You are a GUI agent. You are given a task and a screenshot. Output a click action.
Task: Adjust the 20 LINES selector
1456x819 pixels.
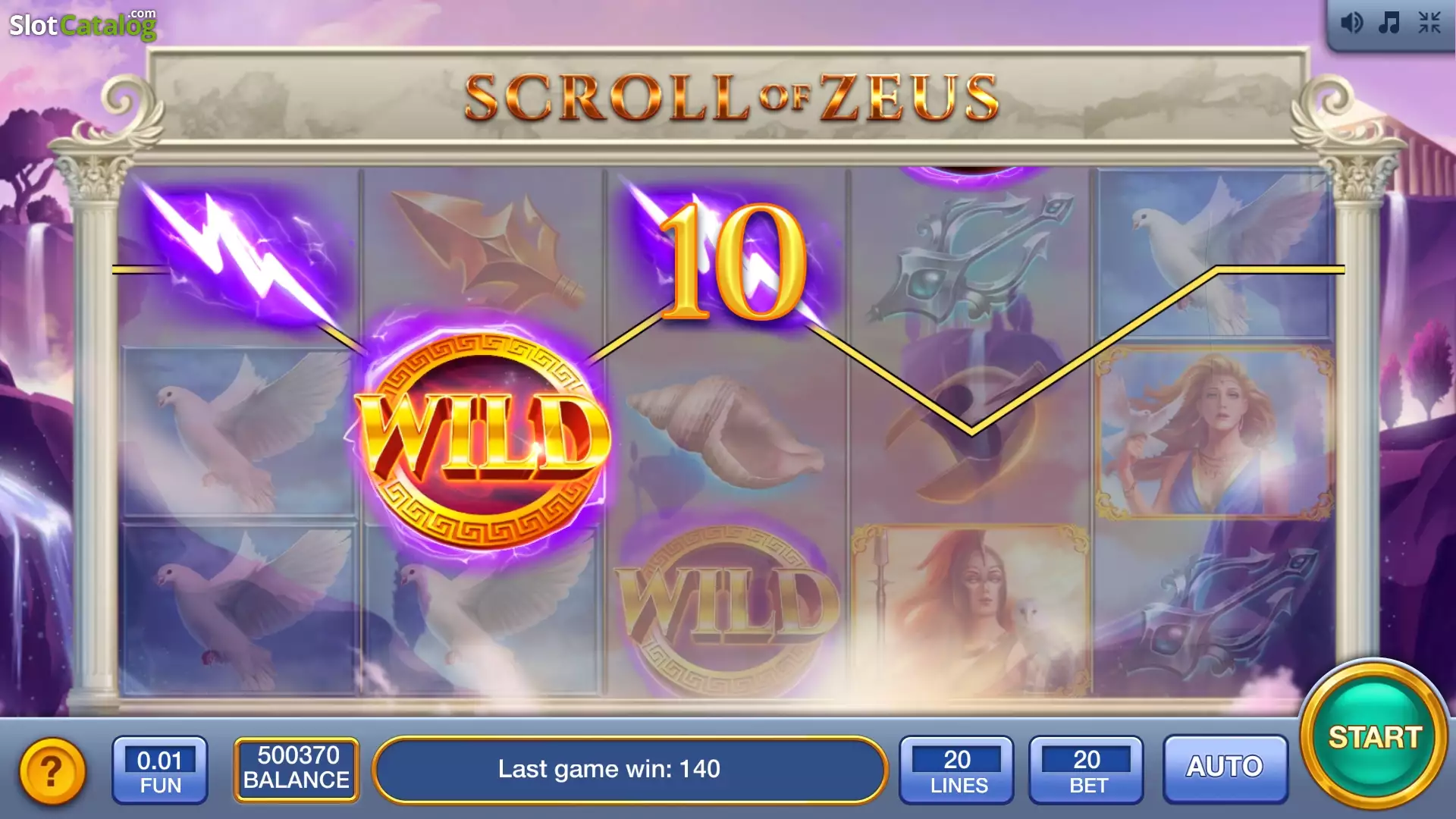(957, 770)
